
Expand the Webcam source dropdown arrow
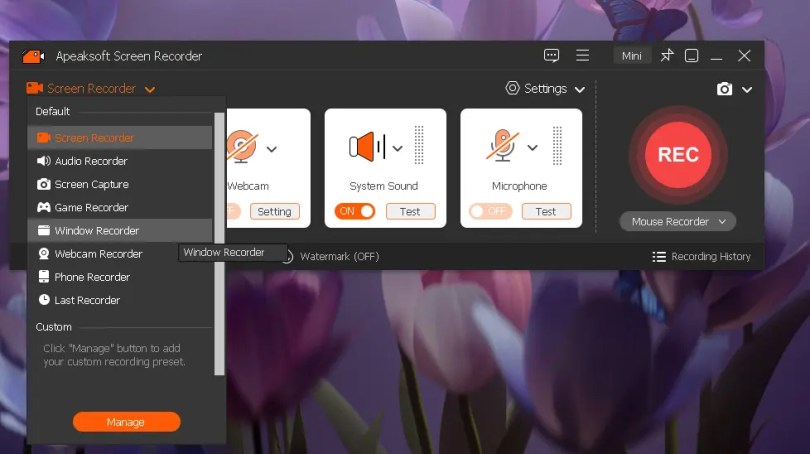click(x=272, y=149)
